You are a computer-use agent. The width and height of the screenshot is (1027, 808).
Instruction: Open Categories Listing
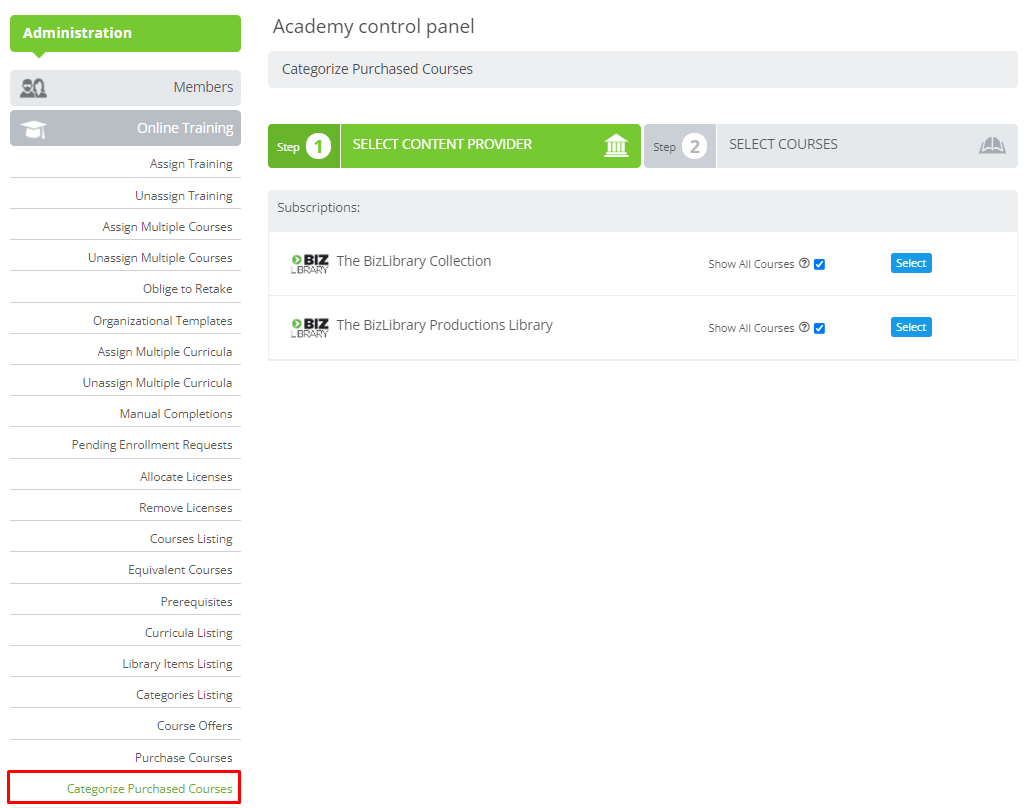pos(184,695)
